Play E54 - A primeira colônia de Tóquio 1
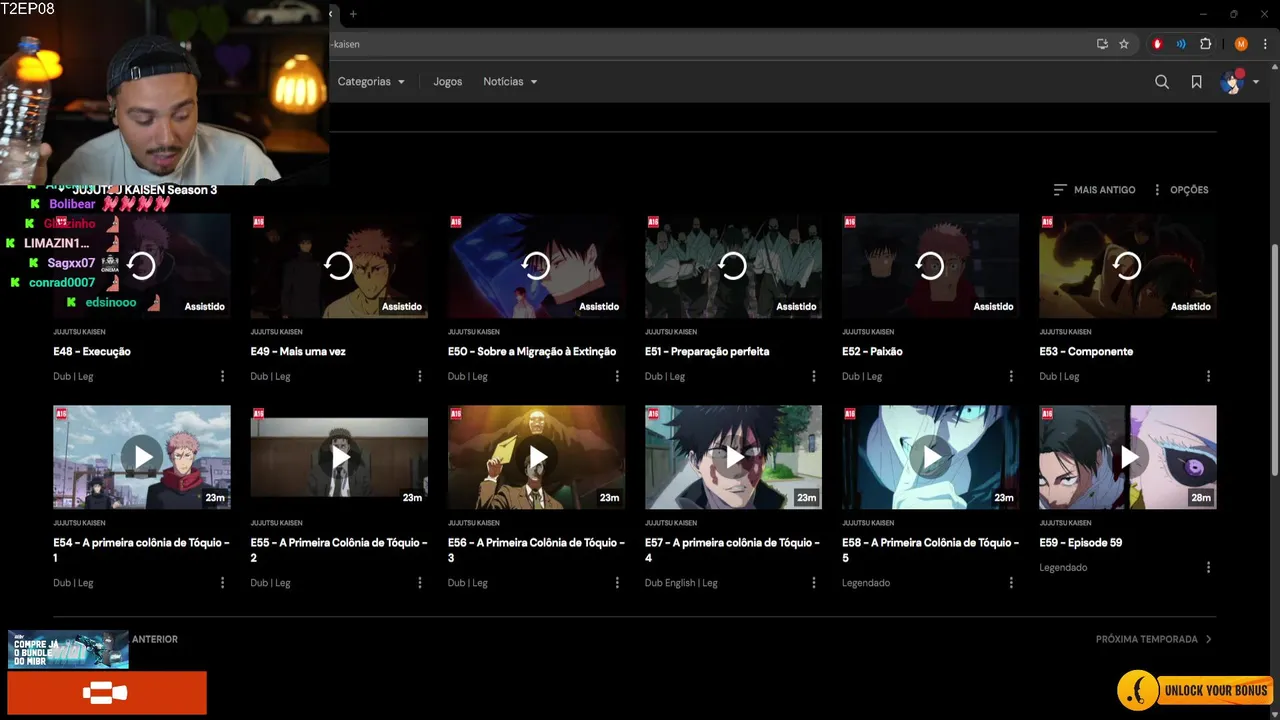This screenshot has width=1280, height=720. tap(142, 457)
